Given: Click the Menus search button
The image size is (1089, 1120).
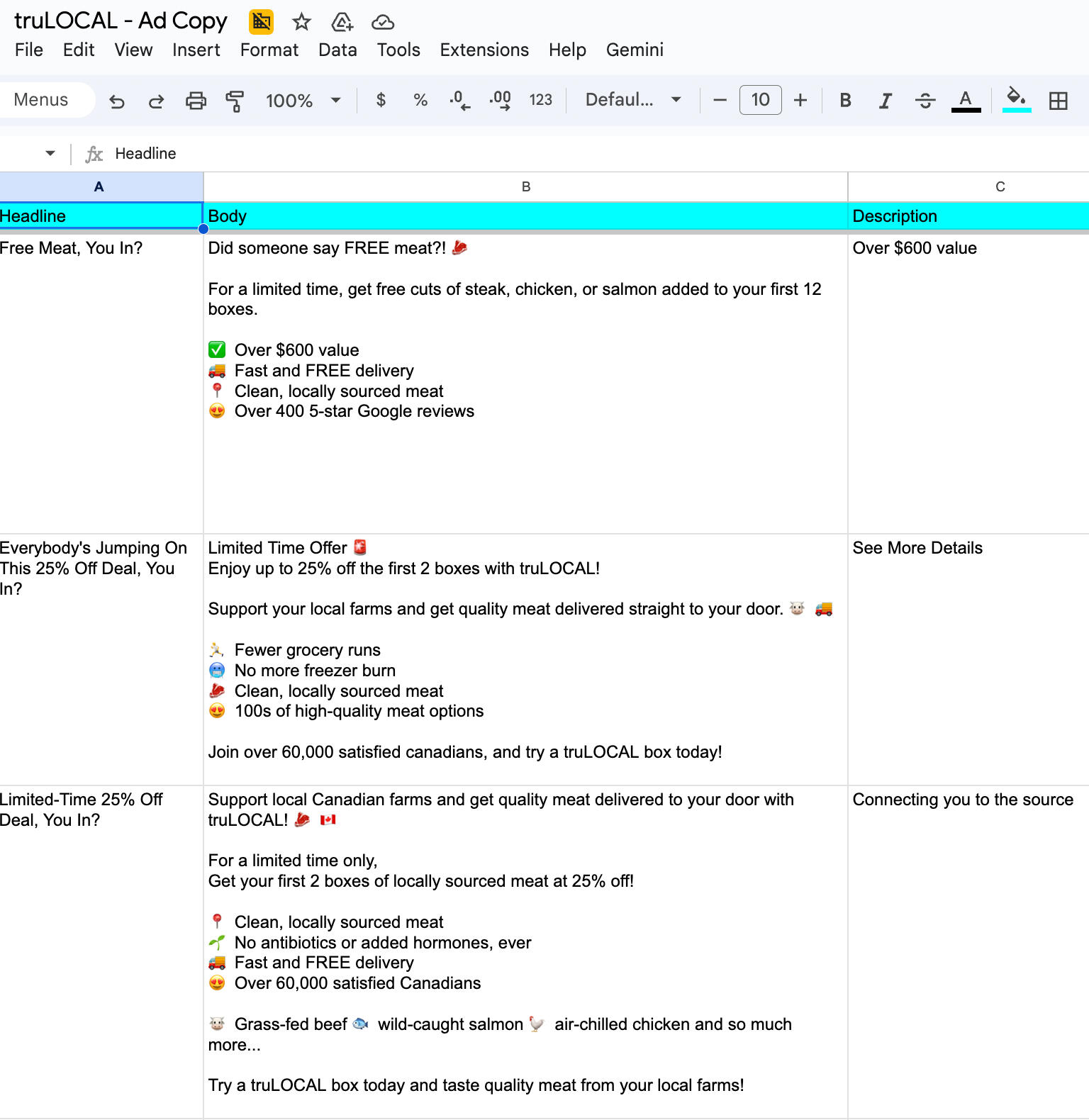Looking at the screenshot, I should [42, 100].
